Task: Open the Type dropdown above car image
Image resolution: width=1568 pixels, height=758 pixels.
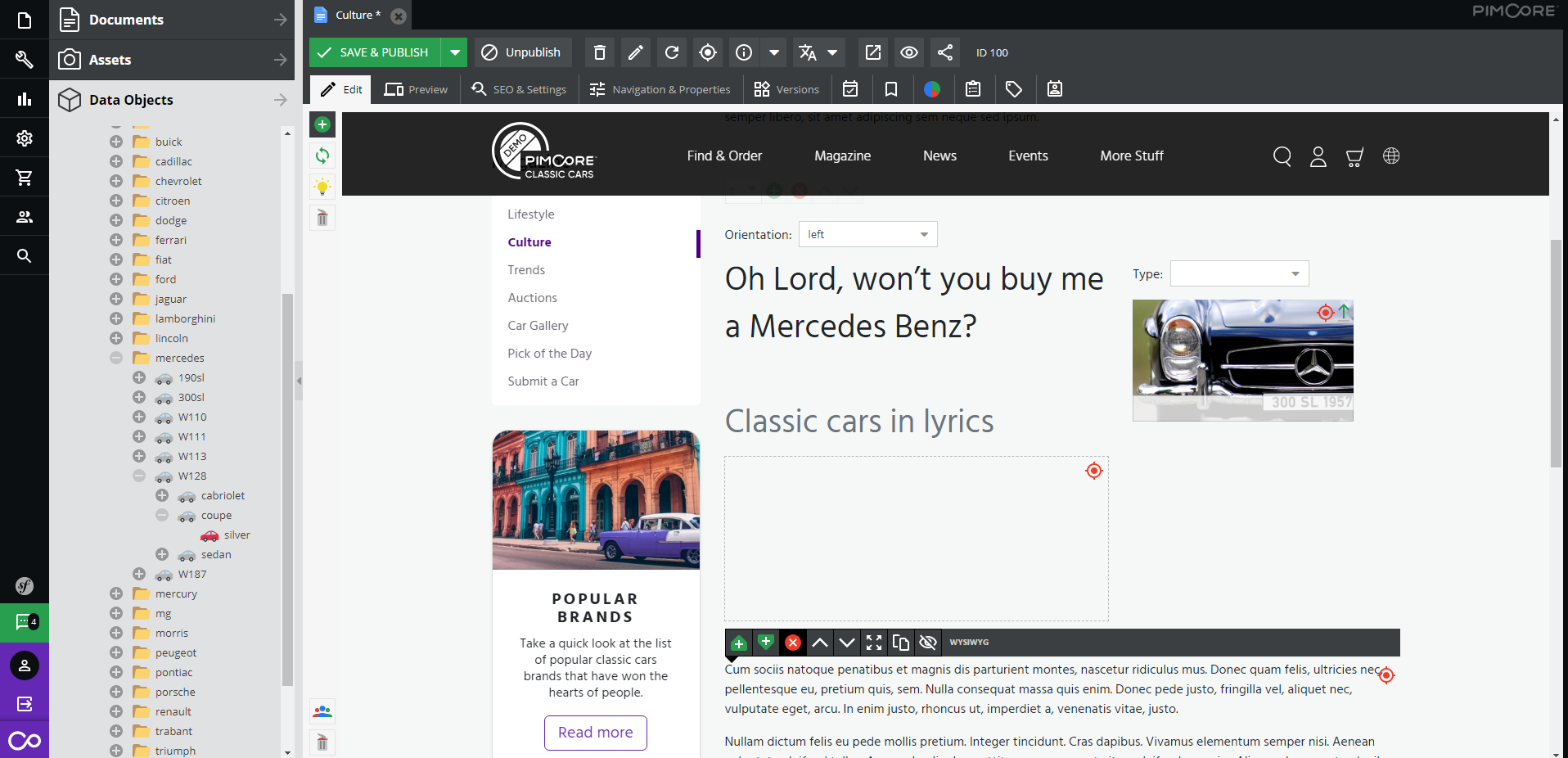Action: [x=1239, y=273]
